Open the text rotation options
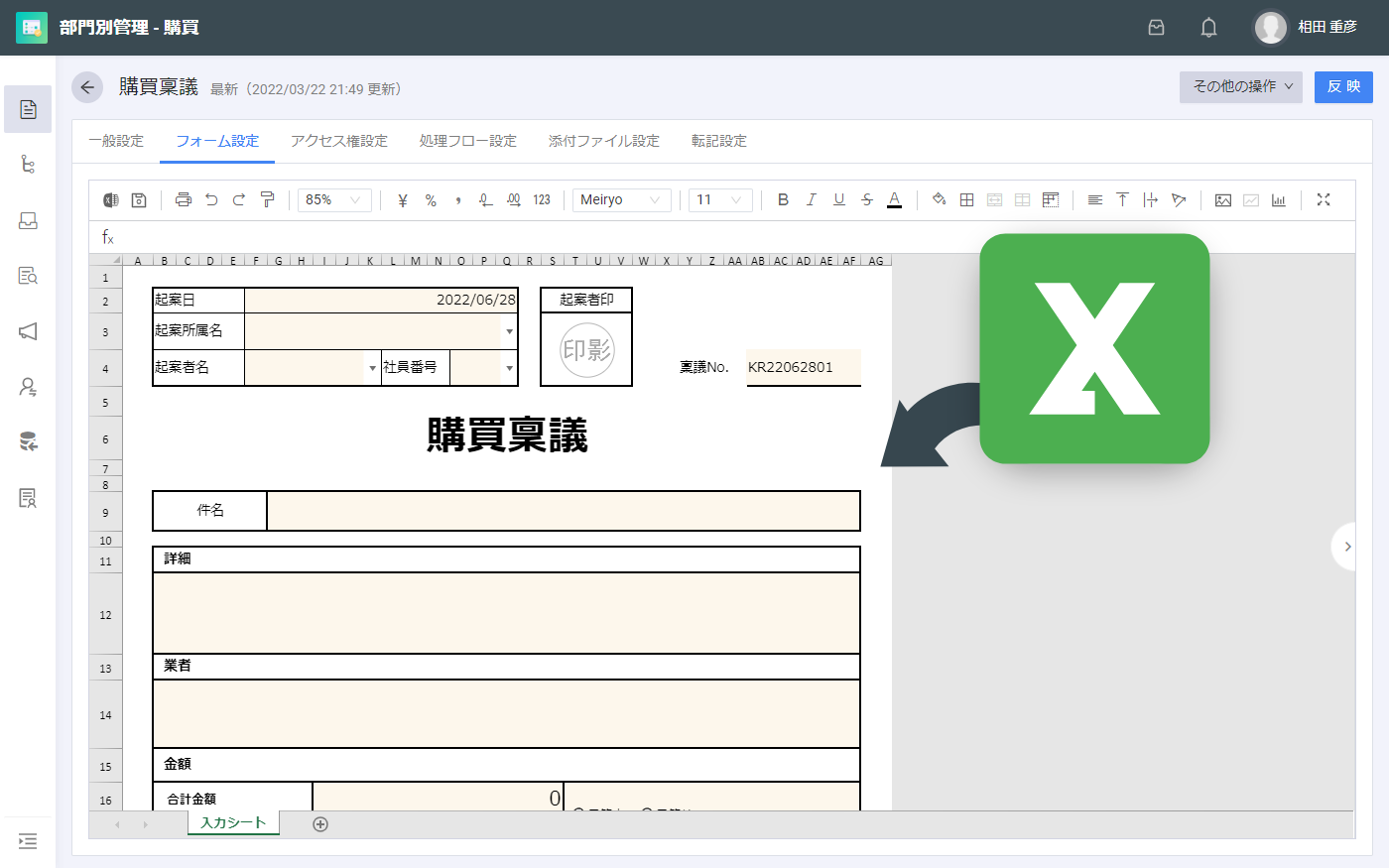The height and width of the screenshot is (868, 1389). 1179,199
